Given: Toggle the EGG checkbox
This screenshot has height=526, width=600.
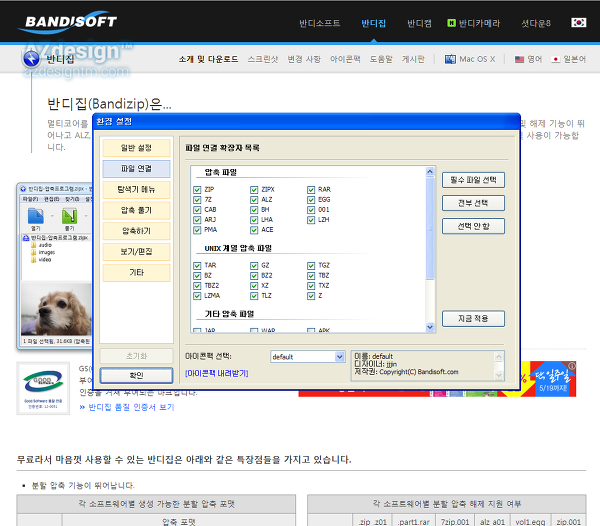Looking at the screenshot, I should (x=311, y=200).
